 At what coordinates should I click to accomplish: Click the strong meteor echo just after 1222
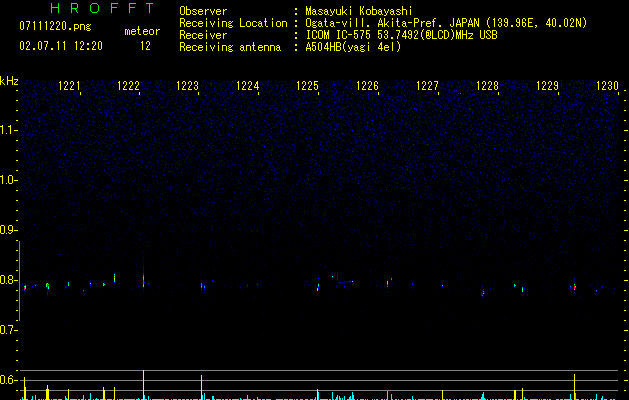click(x=144, y=279)
